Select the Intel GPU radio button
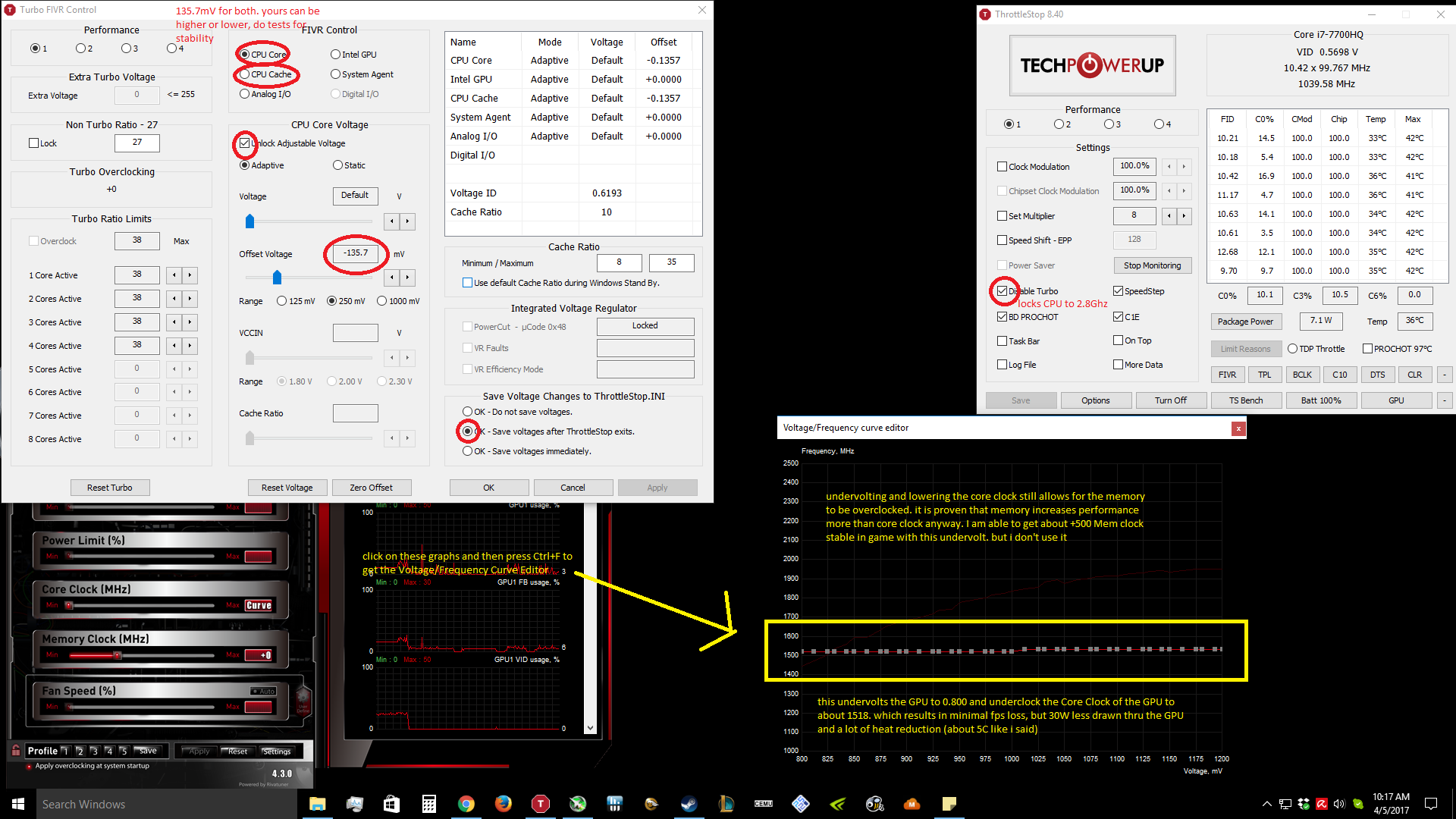1456x819 pixels. (335, 55)
